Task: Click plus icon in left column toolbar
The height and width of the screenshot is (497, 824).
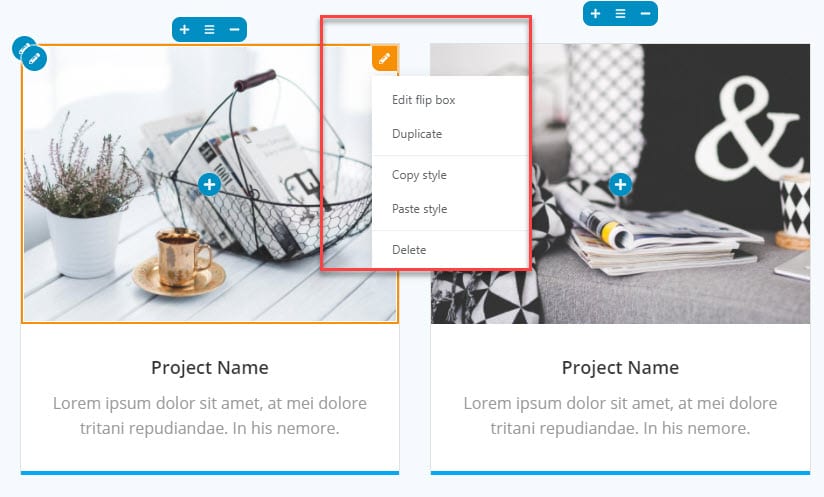Action: pos(184,29)
